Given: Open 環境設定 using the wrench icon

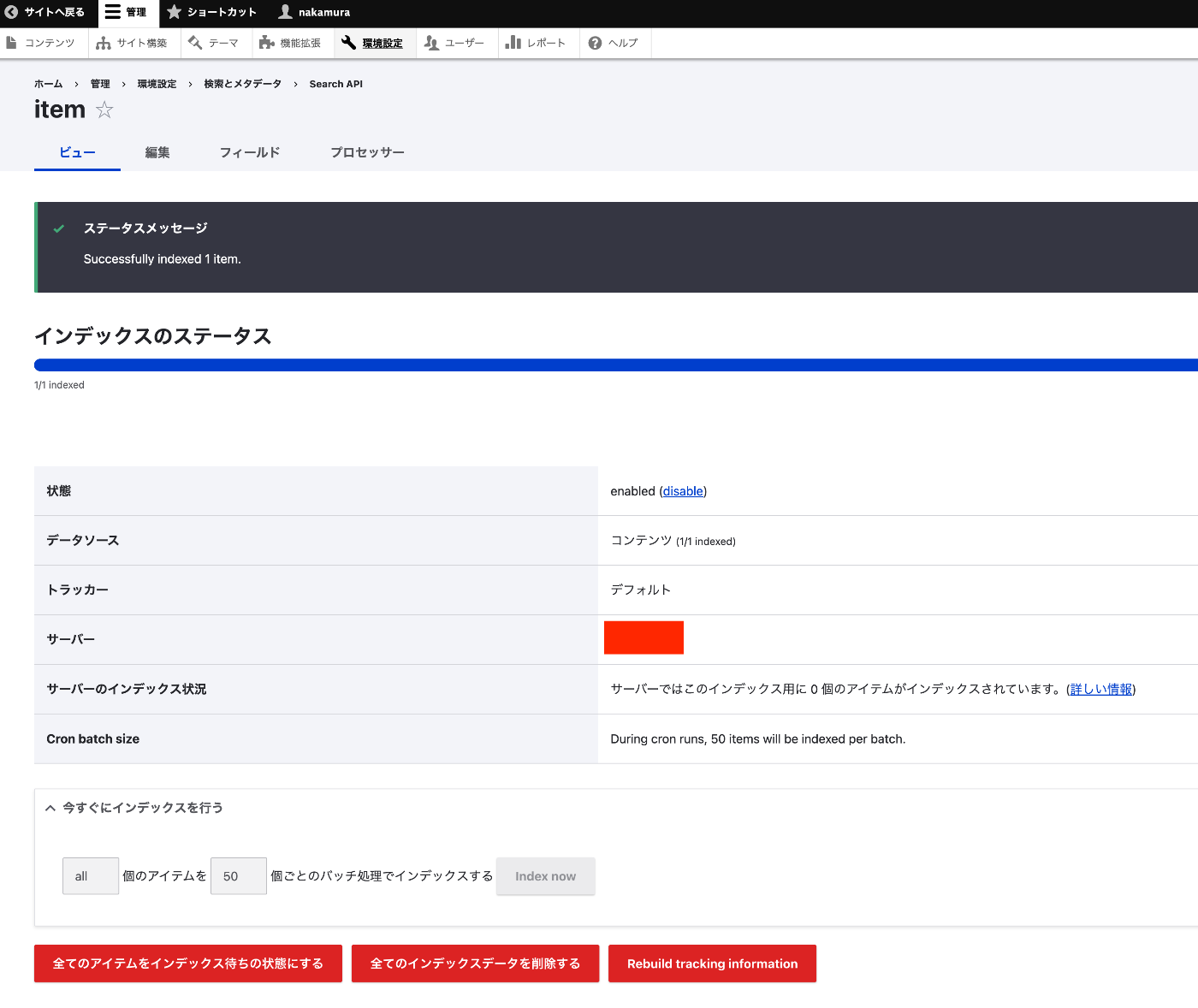Looking at the screenshot, I should click(349, 42).
